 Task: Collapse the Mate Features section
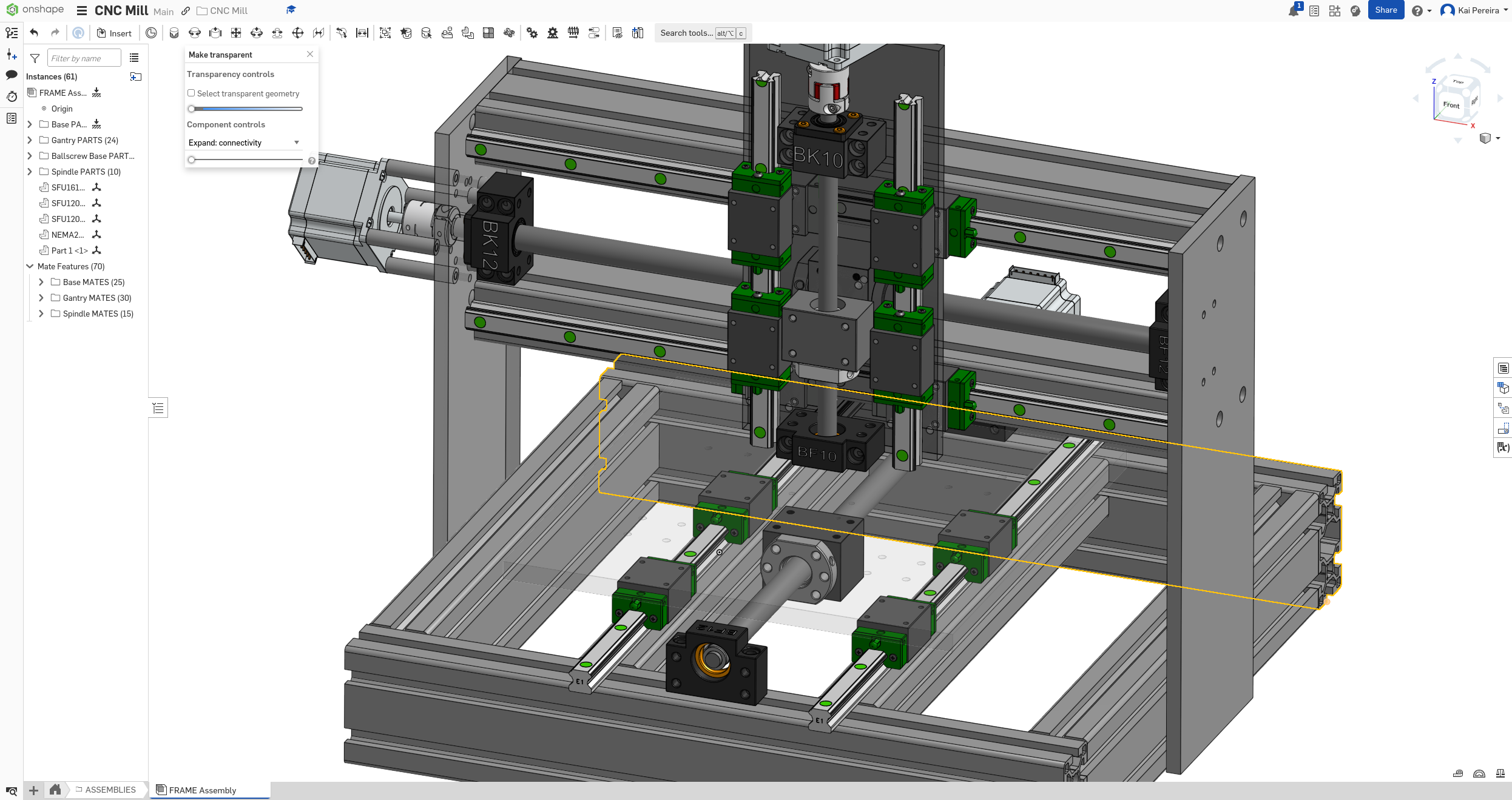pyautogui.click(x=30, y=266)
